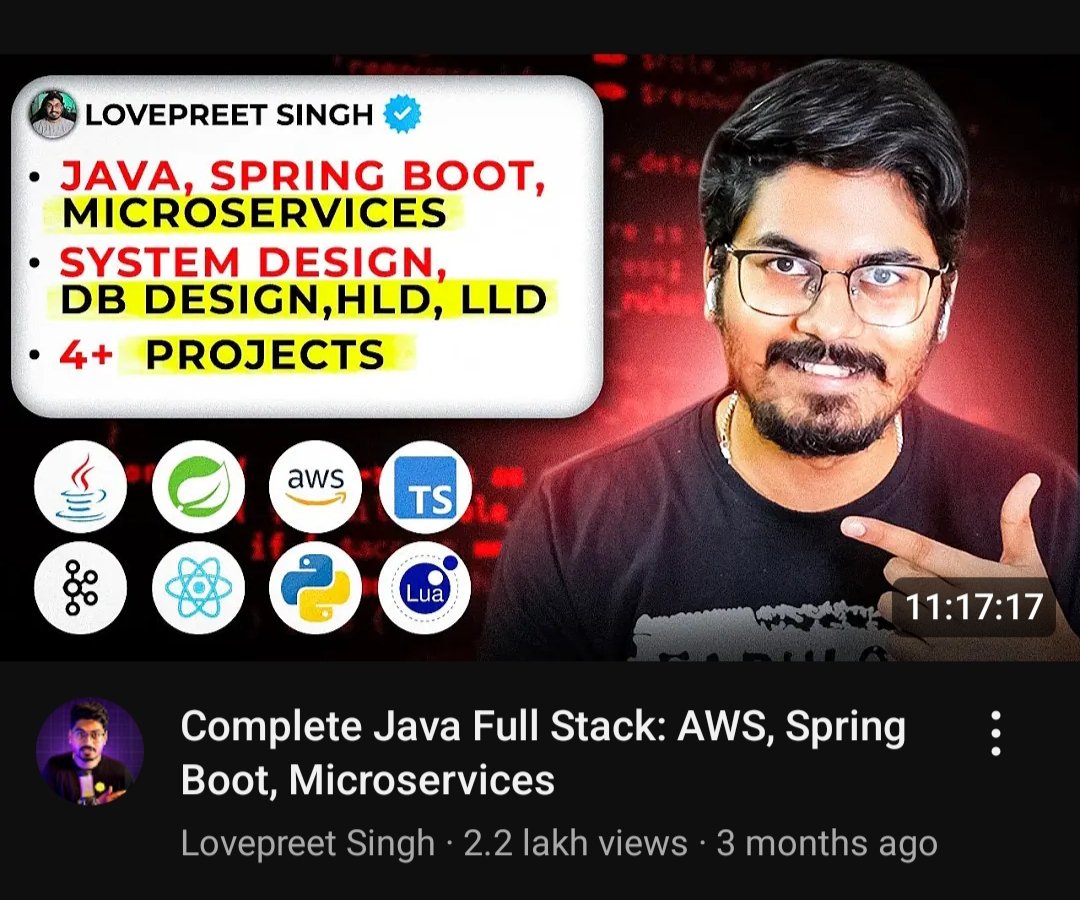Tap small profile photo beside LOVEPREET SINGH

53,114
